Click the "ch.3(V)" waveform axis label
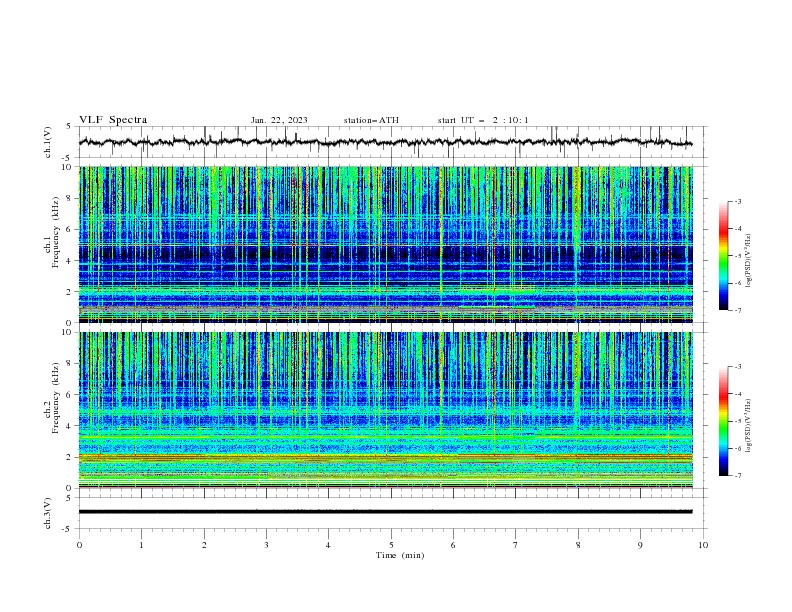 click(x=48, y=513)
